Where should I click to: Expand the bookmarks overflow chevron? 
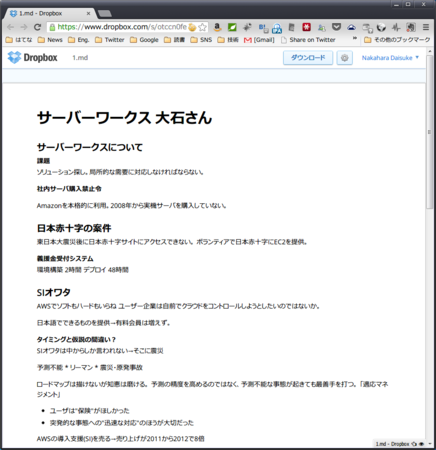[x=355, y=38]
